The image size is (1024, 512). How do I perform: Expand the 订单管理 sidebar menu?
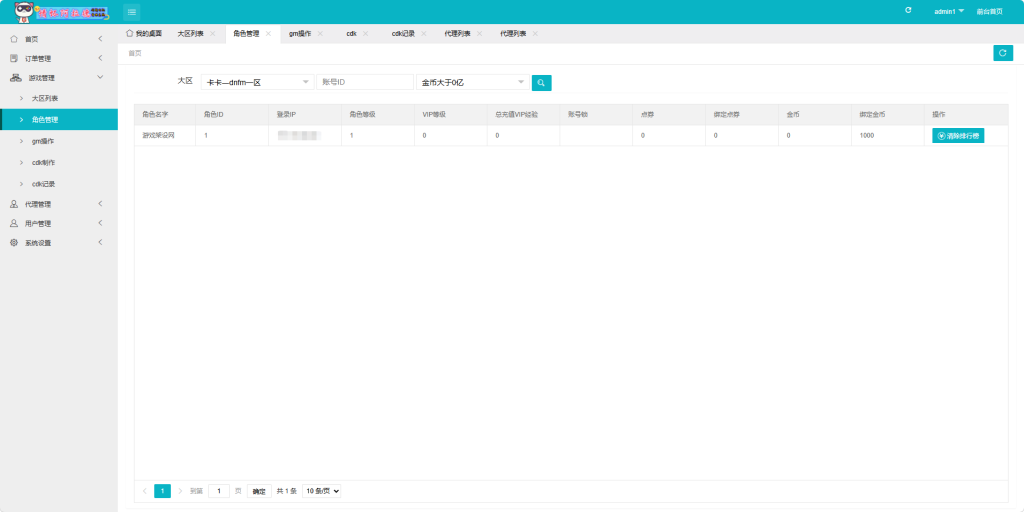click(x=100, y=59)
